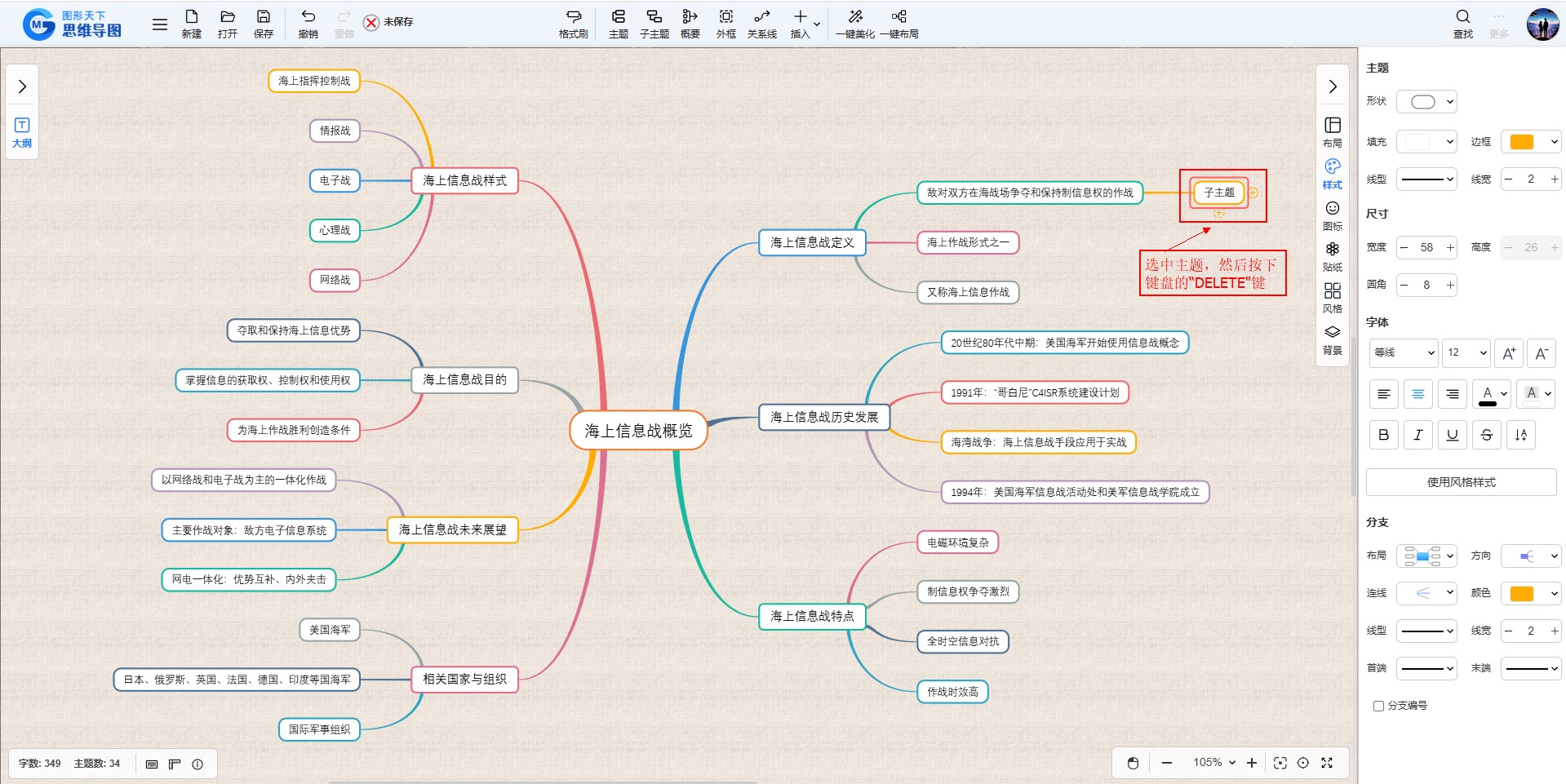Click the 使用风格样式 button
The image size is (1566, 784).
[1461, 482]
